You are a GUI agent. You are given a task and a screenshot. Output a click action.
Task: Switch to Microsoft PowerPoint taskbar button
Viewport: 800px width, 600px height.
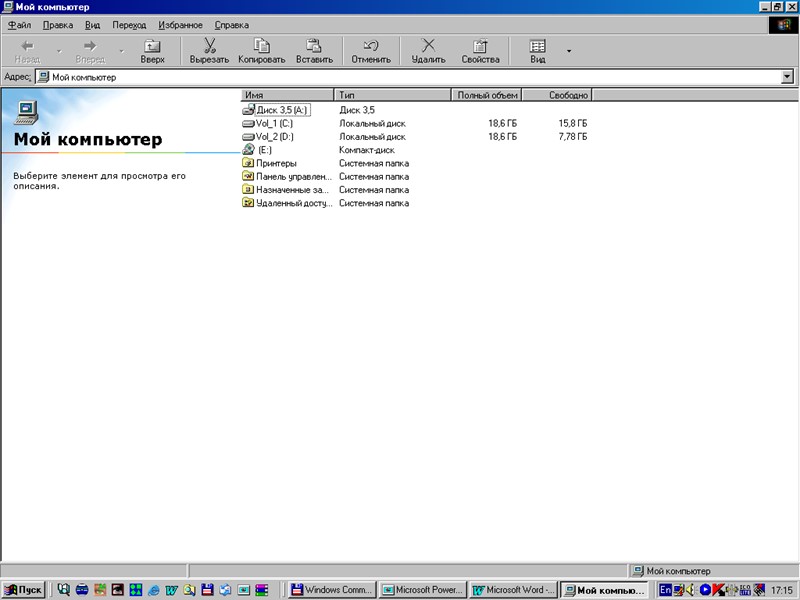(422, 590)
